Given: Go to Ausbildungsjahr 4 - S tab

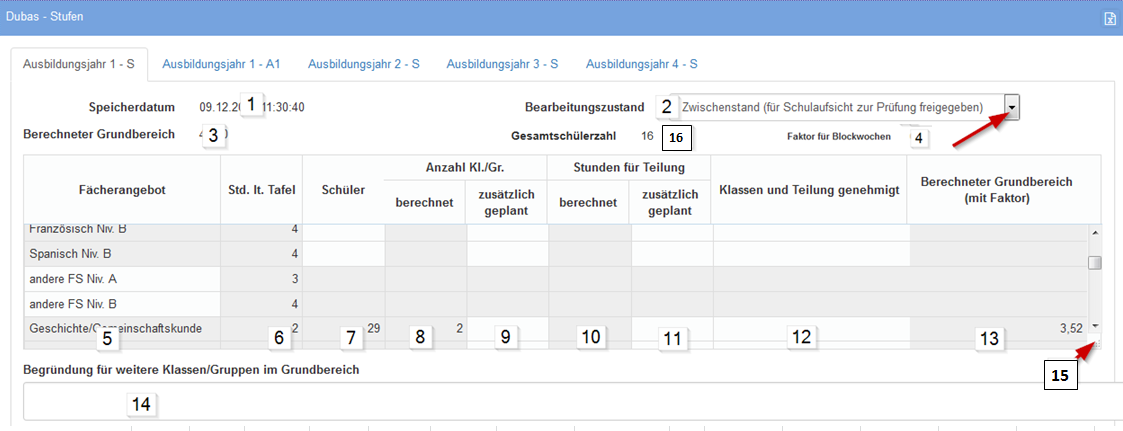Looking at the screenshot, I should click(x=641, y=63).
